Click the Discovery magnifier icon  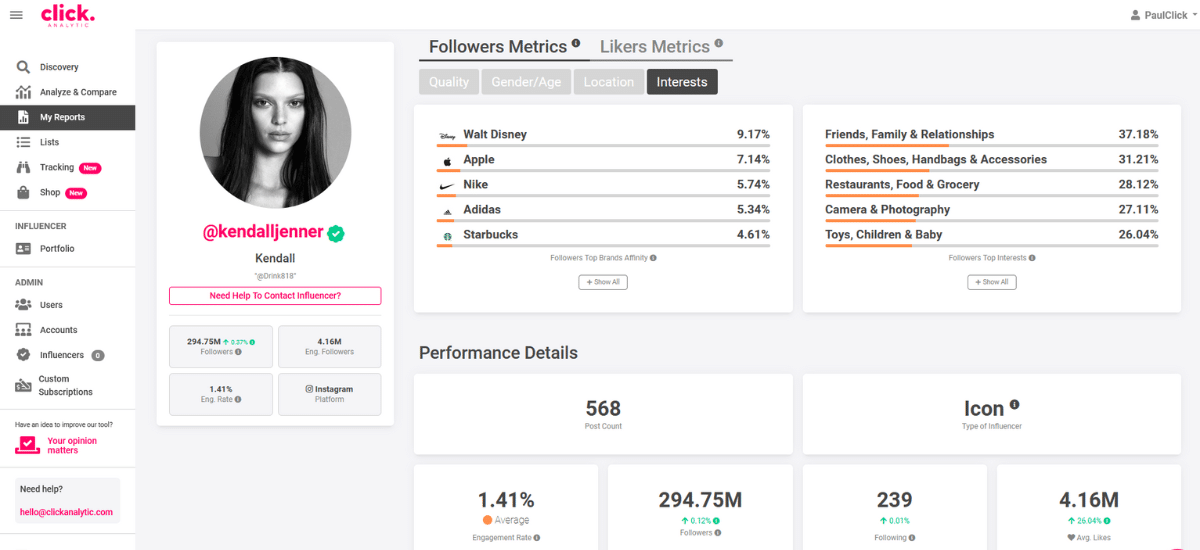pyautogui.click(x=23, y=67)
